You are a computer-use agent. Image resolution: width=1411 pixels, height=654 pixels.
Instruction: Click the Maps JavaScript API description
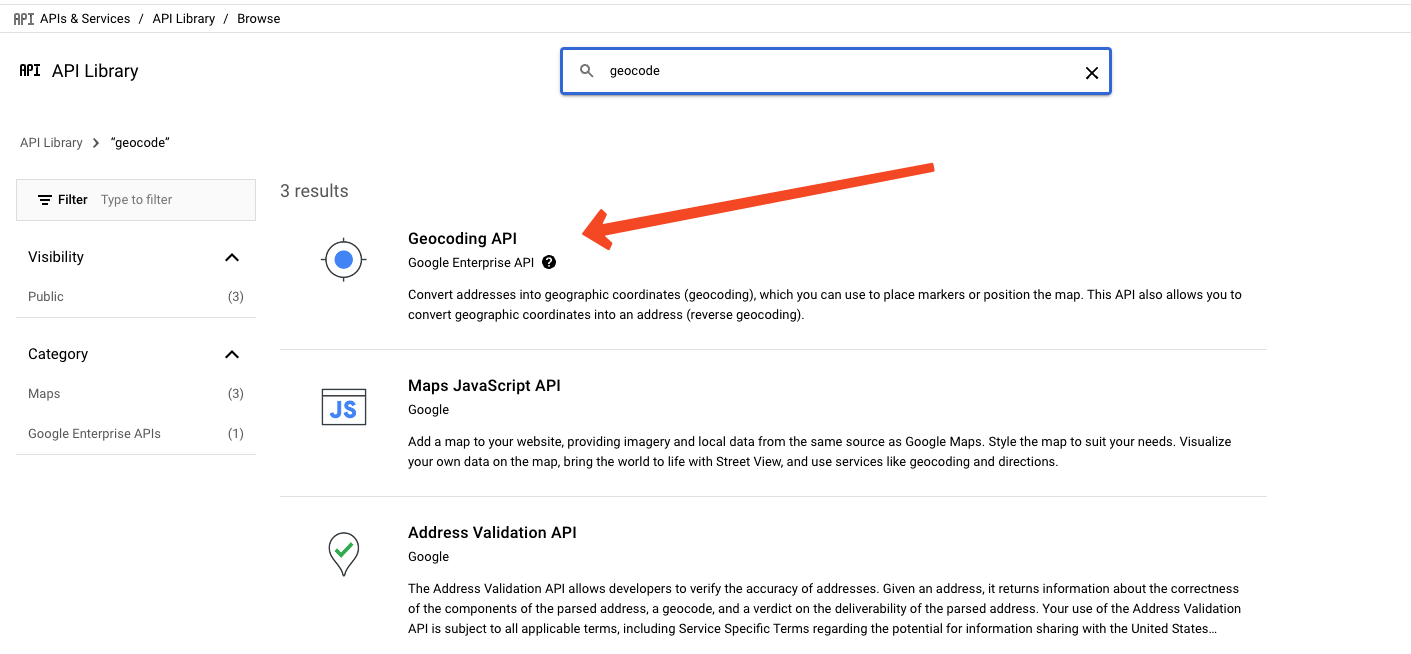819,452
